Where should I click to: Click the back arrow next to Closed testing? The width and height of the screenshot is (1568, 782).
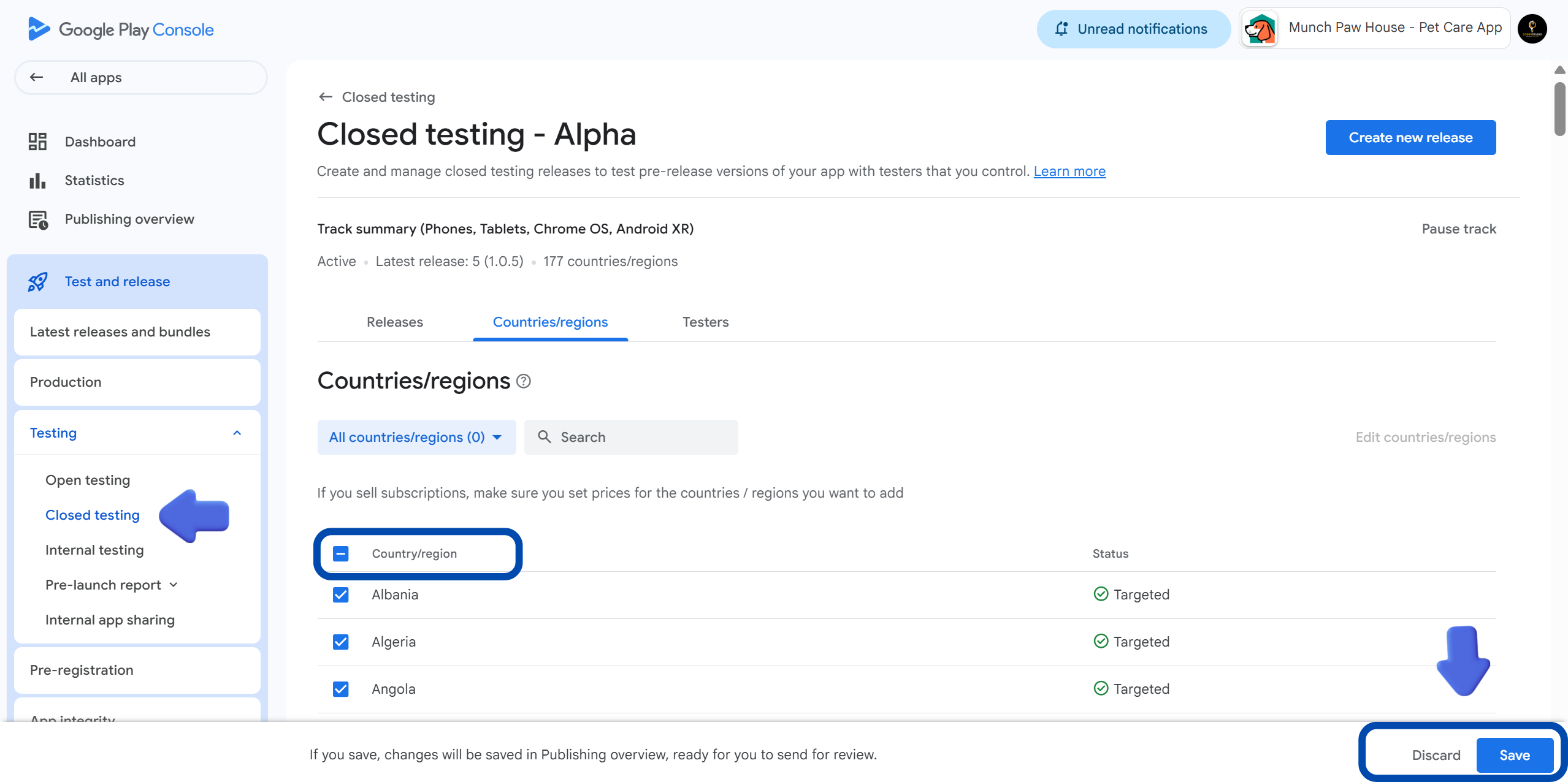click(x=325, y=97)
